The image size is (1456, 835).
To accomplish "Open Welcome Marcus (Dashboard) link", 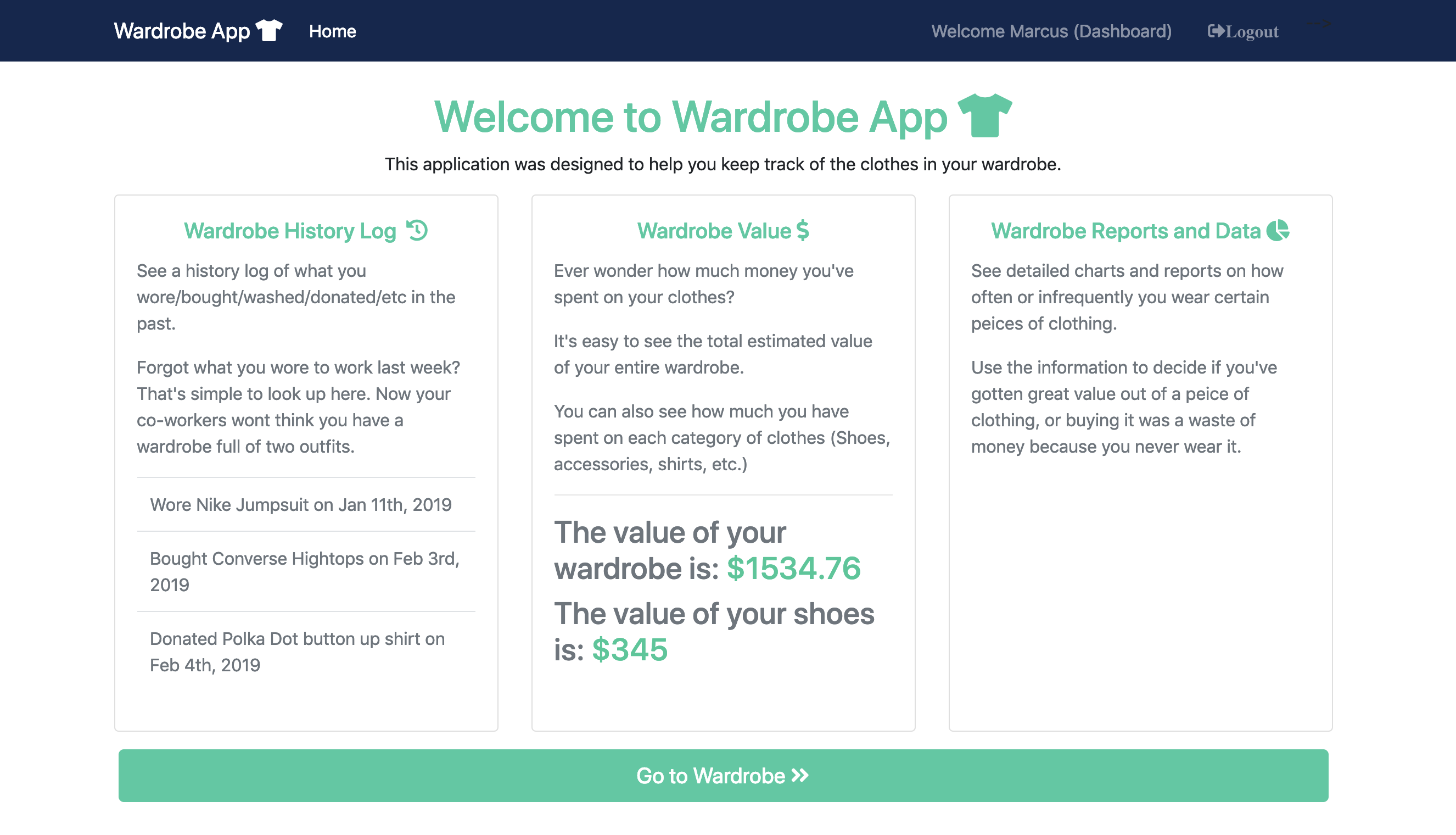I will (1051, 31).
